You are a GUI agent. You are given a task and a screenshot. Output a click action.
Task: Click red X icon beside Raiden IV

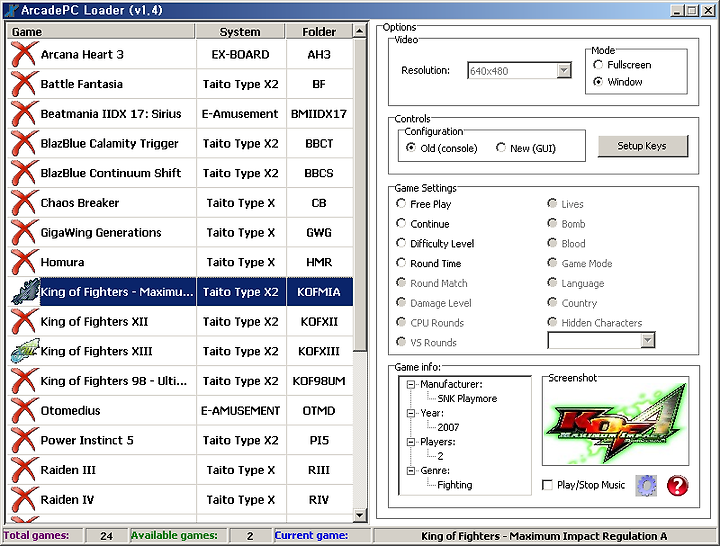click(x=24, y=500)
